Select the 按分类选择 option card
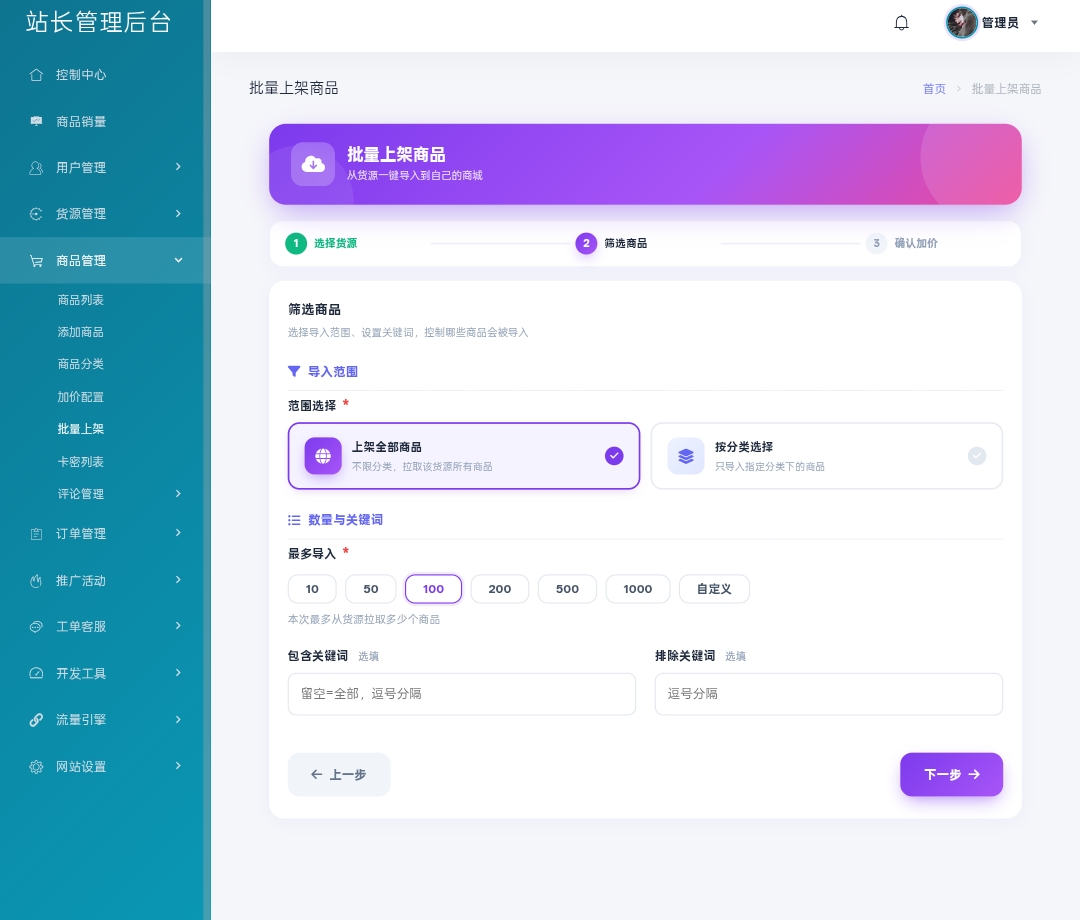 pos(827,456)
